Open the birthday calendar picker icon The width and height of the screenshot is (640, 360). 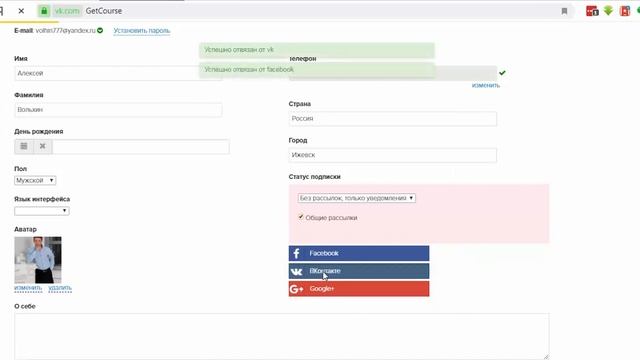tap(24, 146)
